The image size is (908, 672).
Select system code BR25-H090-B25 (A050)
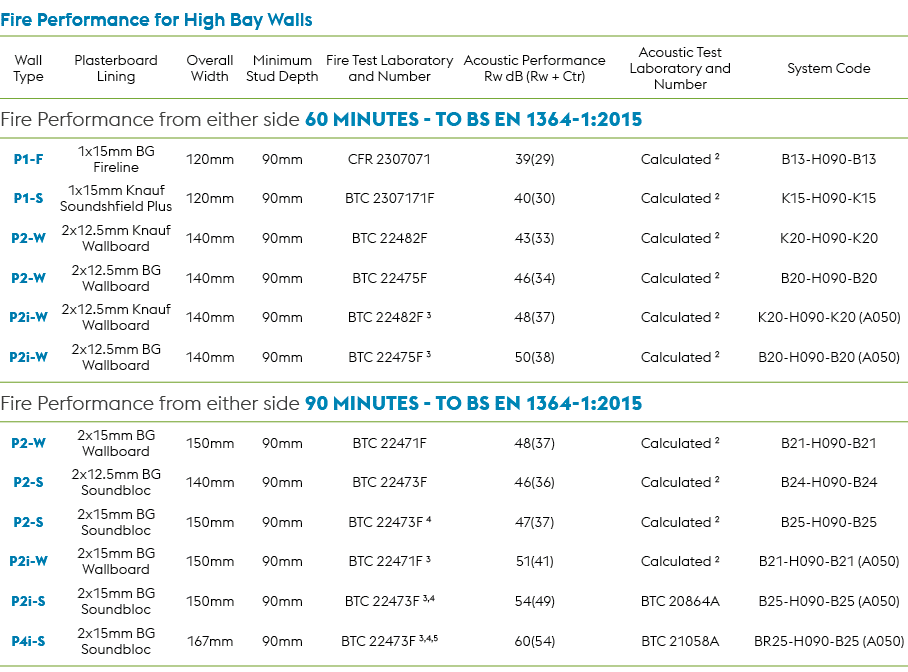tap(828, 641)
